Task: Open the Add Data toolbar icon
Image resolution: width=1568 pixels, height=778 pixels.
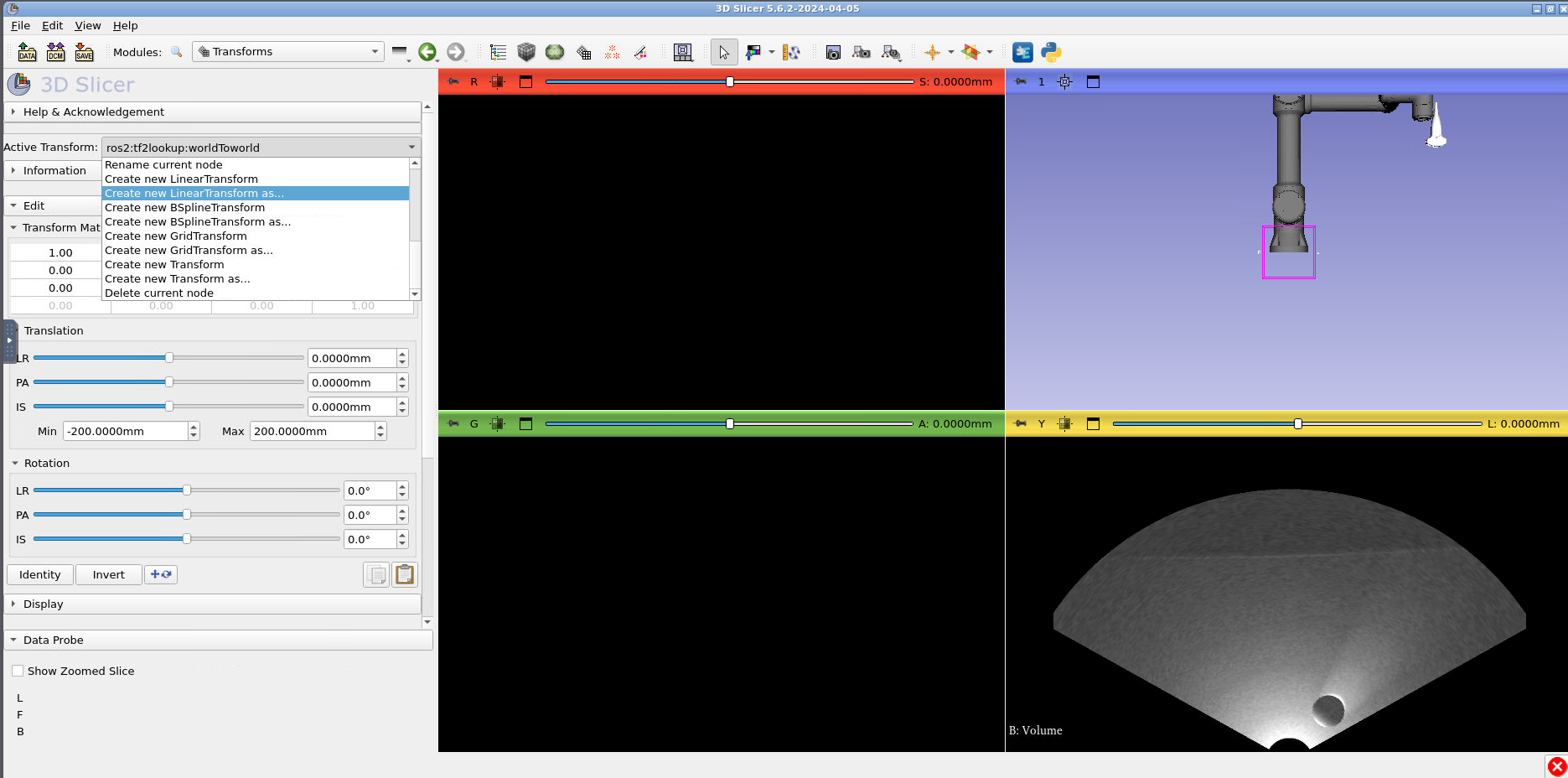Action: [27, 52]
